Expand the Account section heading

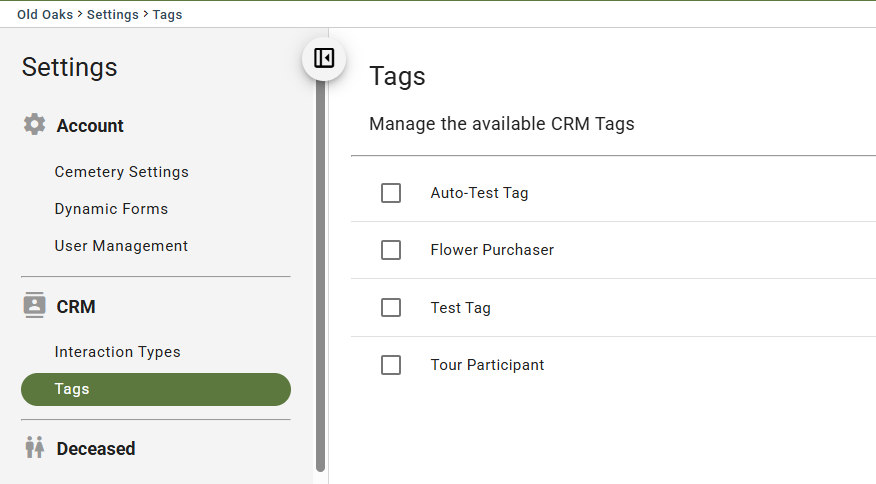click(90, 126)
